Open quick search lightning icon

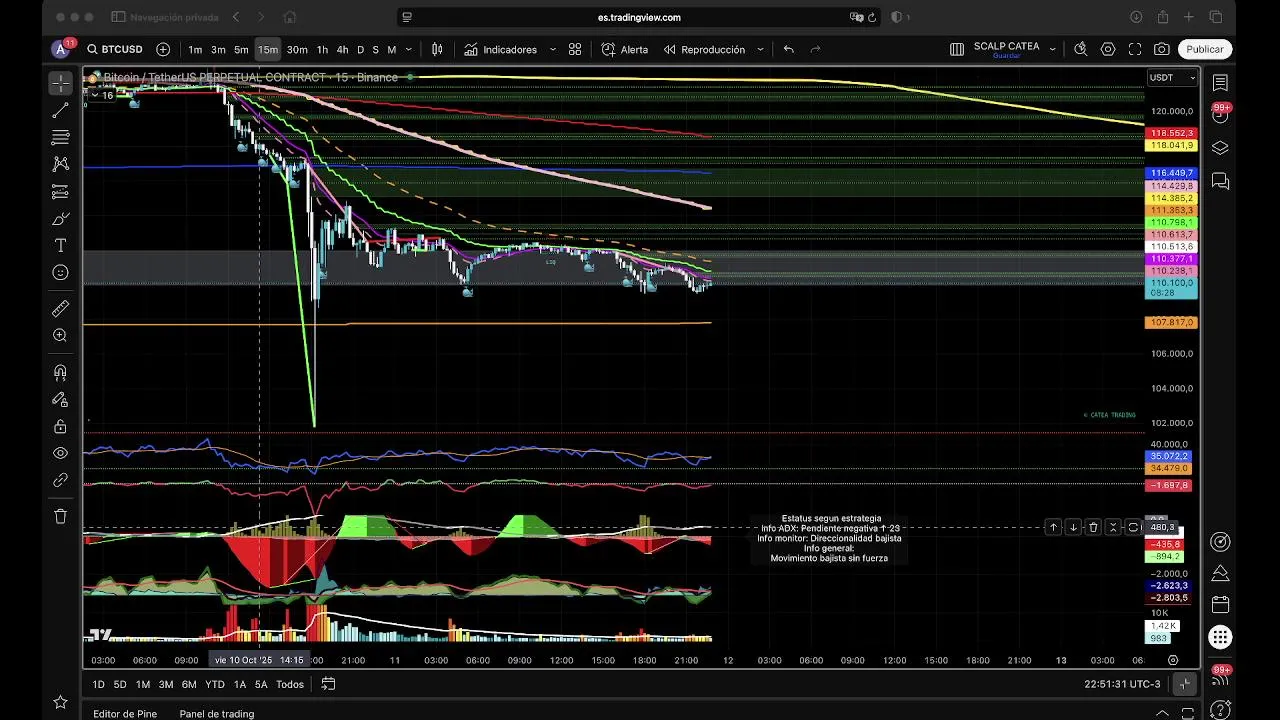[x=1081, y=49]
